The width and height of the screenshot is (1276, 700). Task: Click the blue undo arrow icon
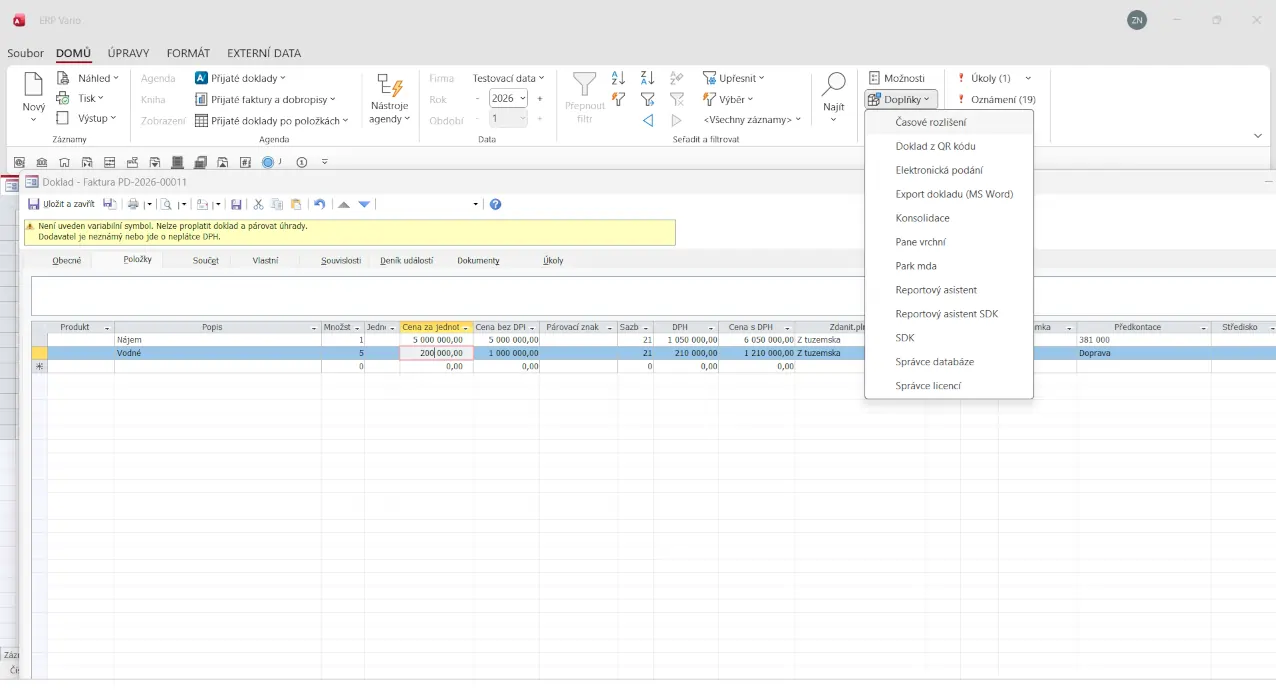[320, 204]
